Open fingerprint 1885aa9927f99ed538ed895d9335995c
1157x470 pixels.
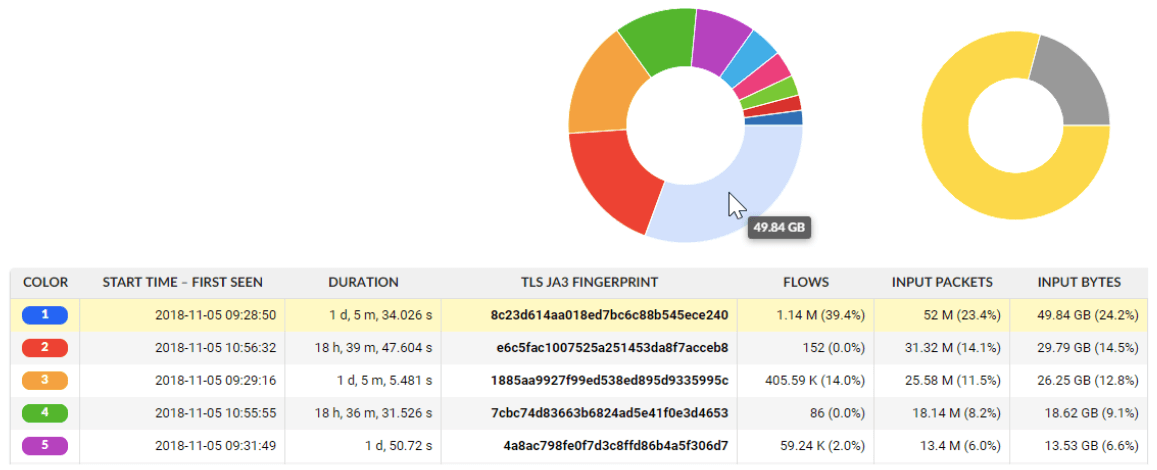pos(609,381)
